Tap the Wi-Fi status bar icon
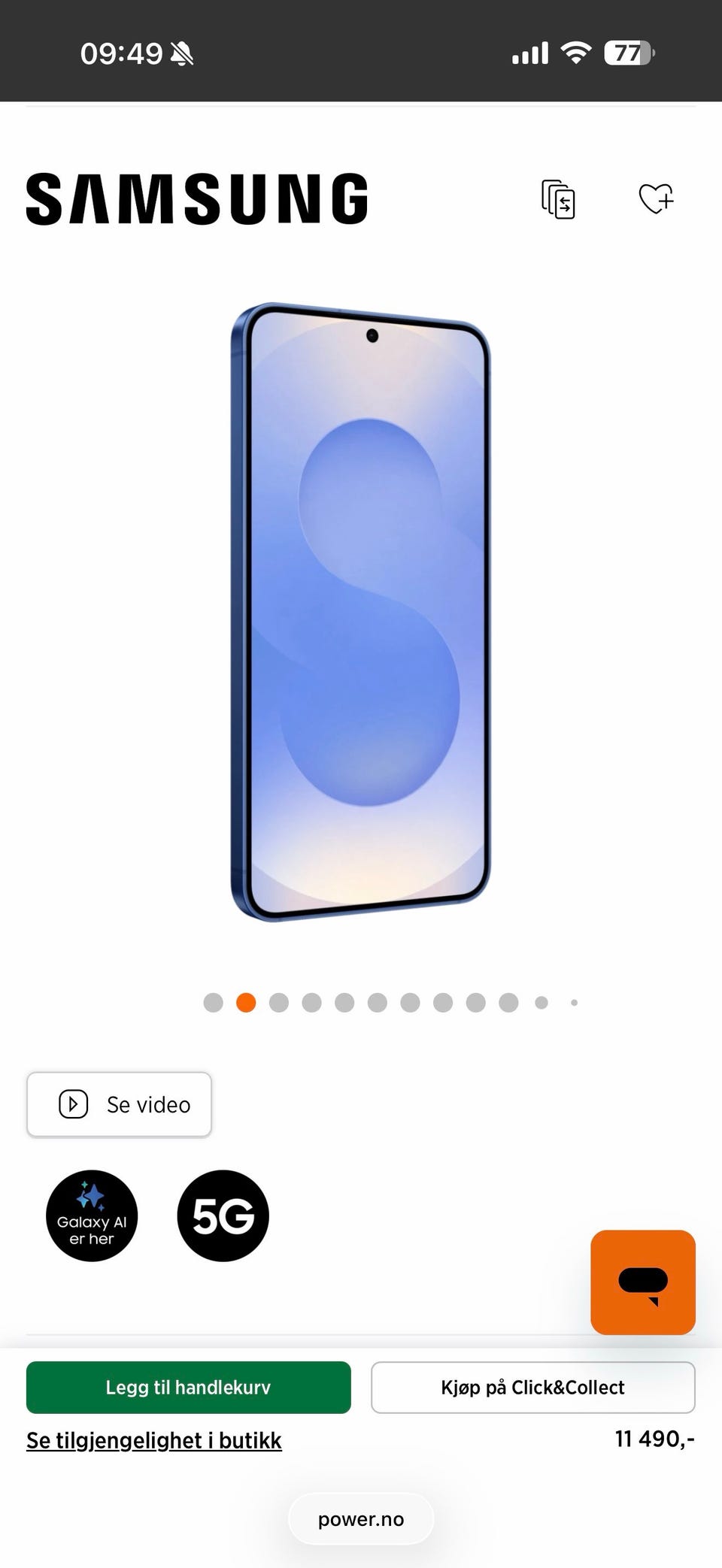The width and height of the screenshot is (722, 1568). pos(576,53)
